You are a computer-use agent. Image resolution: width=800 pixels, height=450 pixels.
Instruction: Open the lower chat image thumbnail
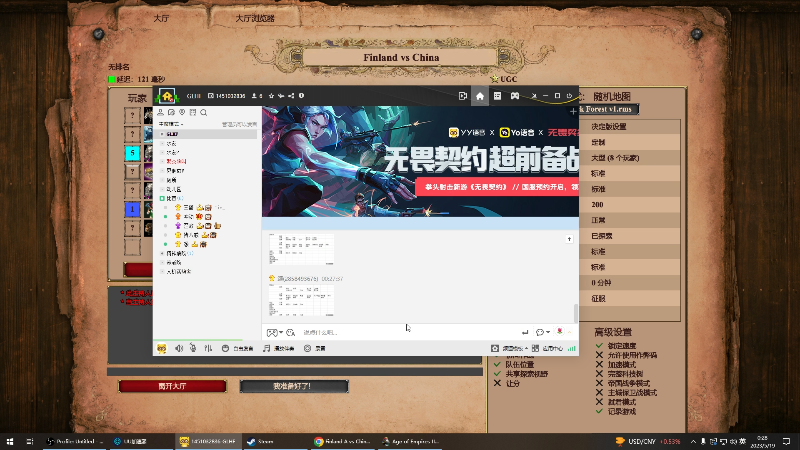301,301
